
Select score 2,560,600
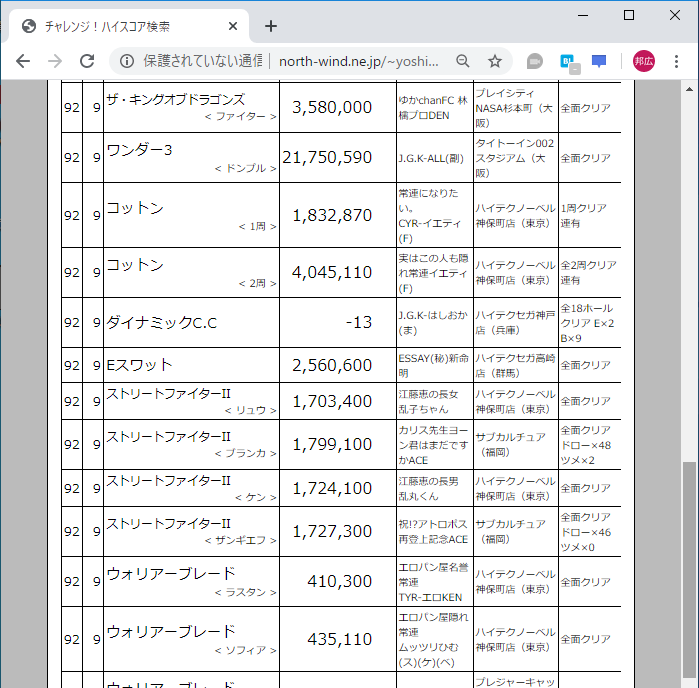click(332, 365)
